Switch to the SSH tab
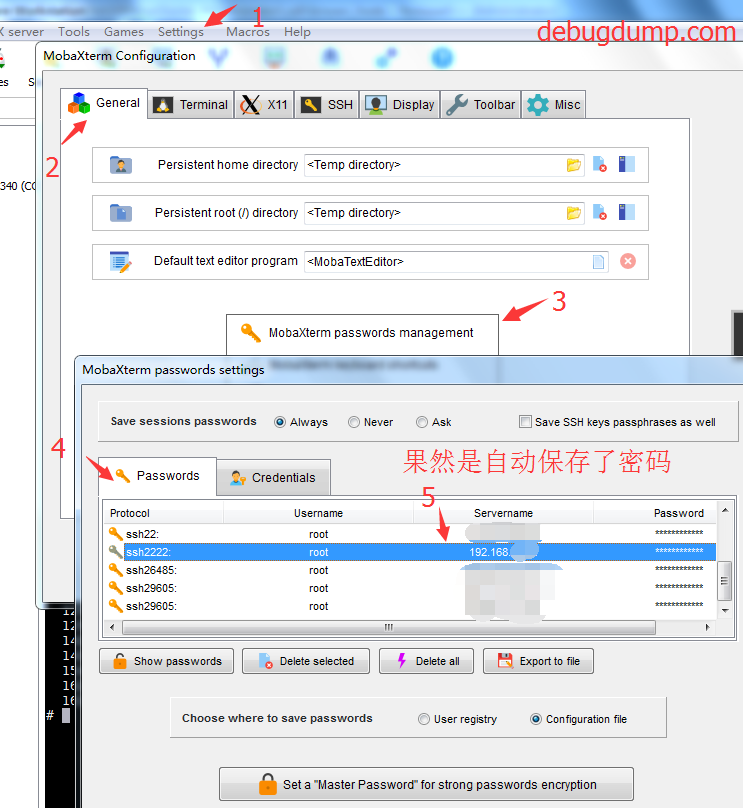743x808 pixels. tap(327, 105)
